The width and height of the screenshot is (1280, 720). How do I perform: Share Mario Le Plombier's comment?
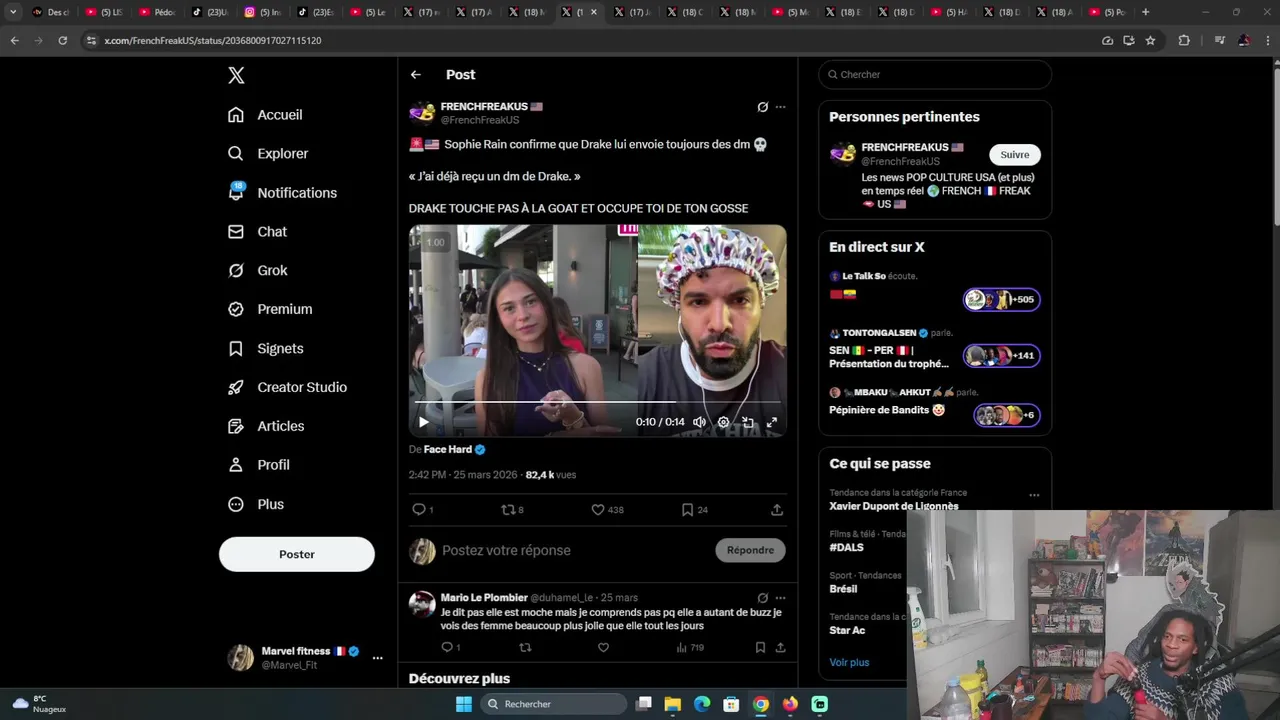click(780, 648)
